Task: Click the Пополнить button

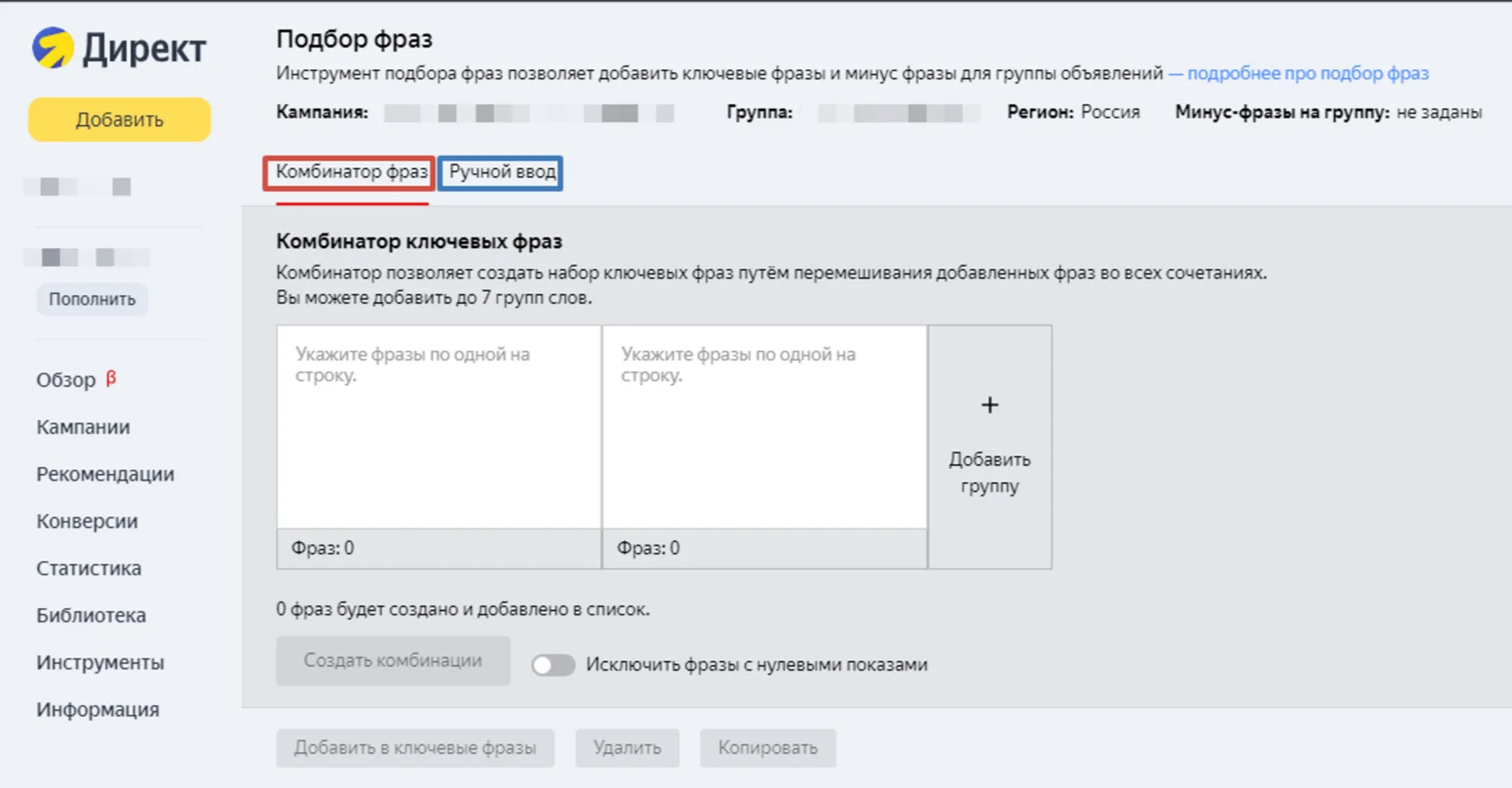Action: coord(92,300)
